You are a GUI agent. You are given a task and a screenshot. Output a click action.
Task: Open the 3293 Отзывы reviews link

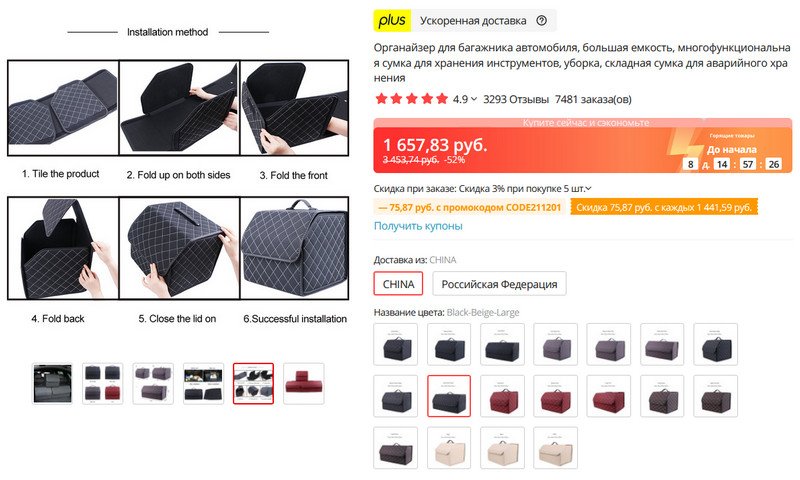[516, 99]
